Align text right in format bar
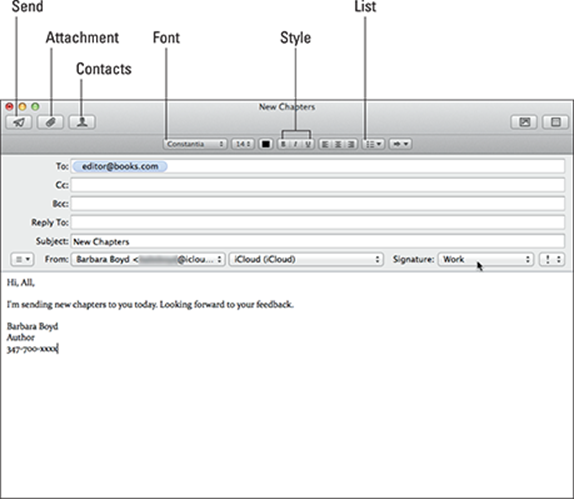Image resolution: width=574 pixels, height=499 pixels. coord(351,144)
